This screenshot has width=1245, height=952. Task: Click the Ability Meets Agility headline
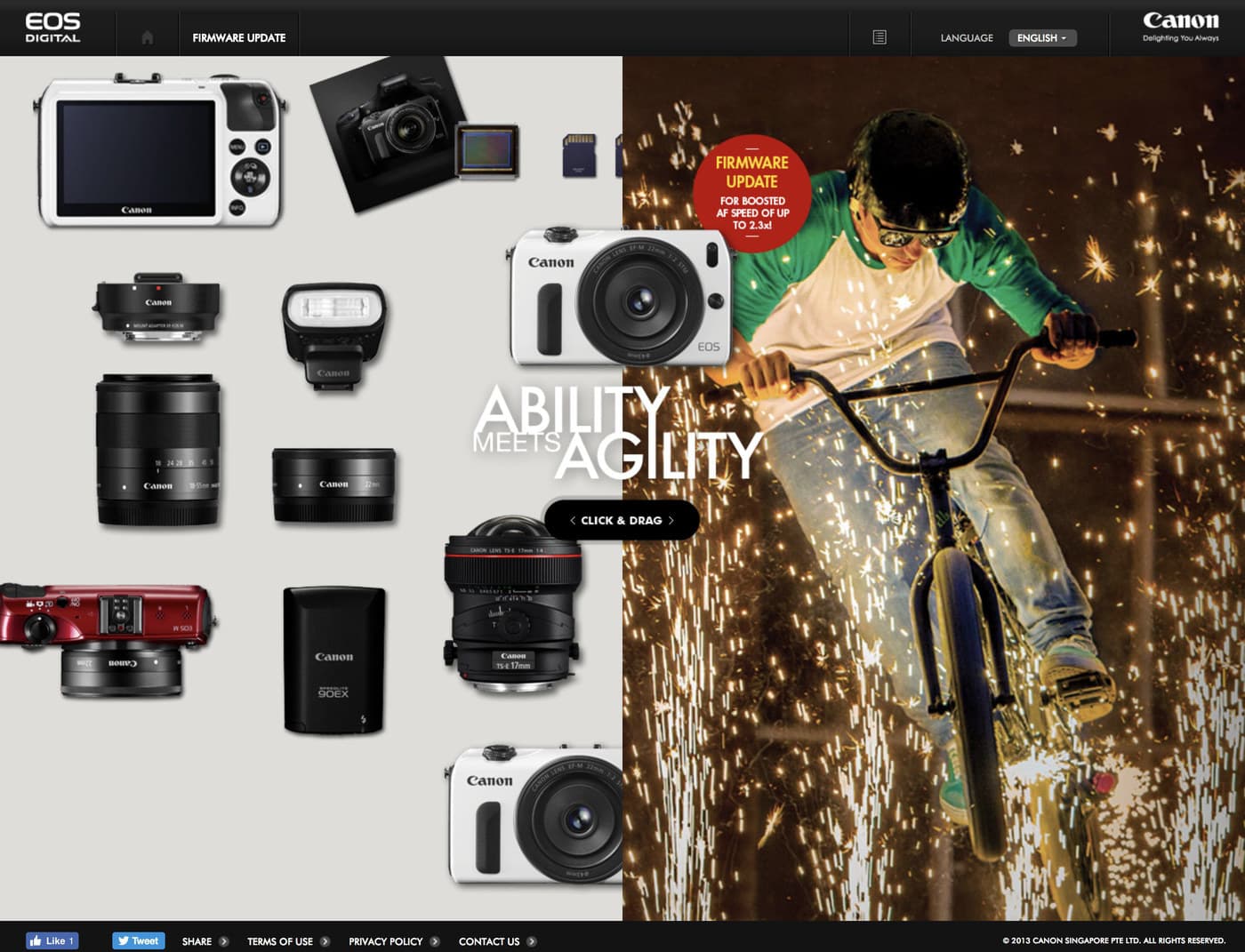click(617, 433)
